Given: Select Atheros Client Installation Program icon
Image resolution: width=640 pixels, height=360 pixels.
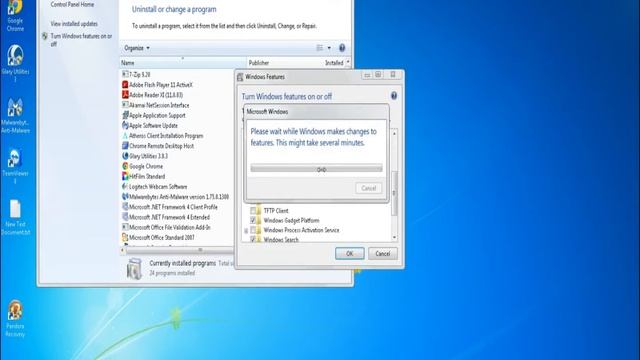Looking at the screenshot, I should point(125,136).
